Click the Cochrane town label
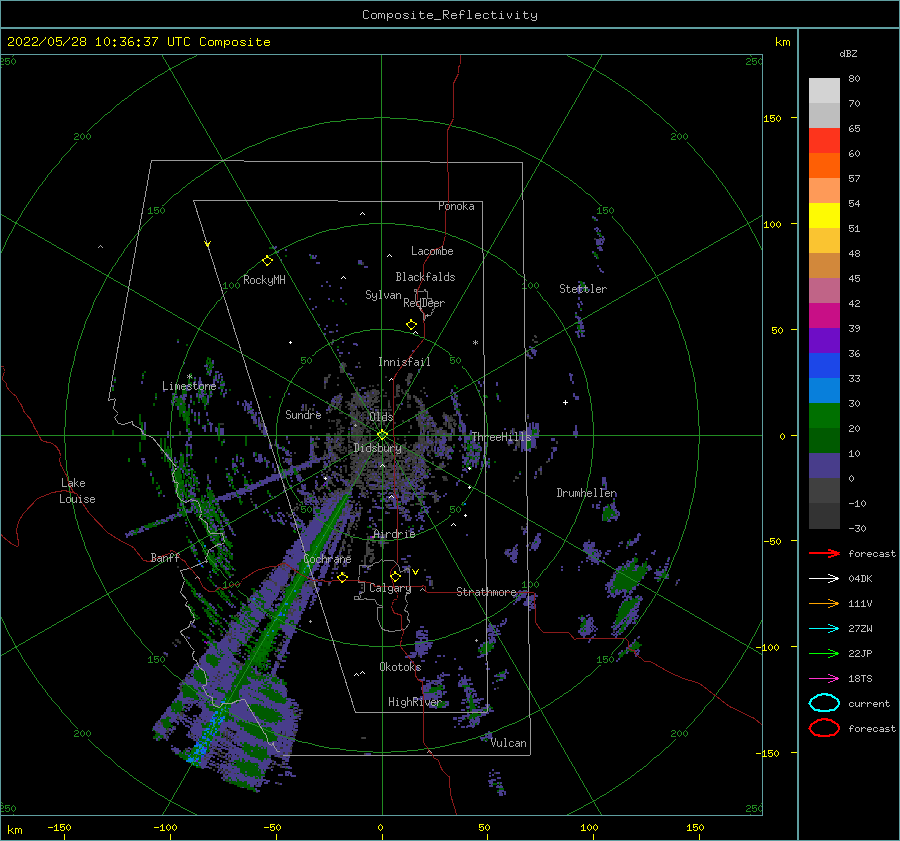This screenshot has width=900, height=841. tap(327, 559)
